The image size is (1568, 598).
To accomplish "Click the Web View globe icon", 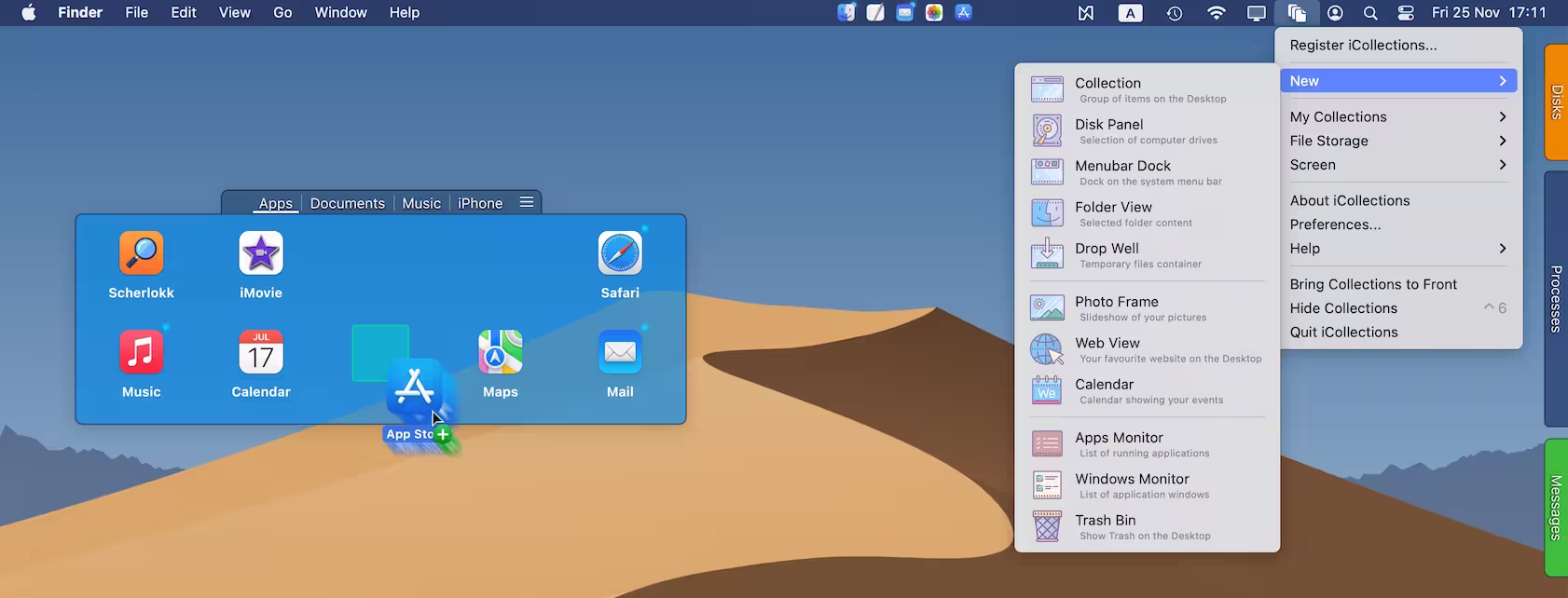I will (1047, 349).
